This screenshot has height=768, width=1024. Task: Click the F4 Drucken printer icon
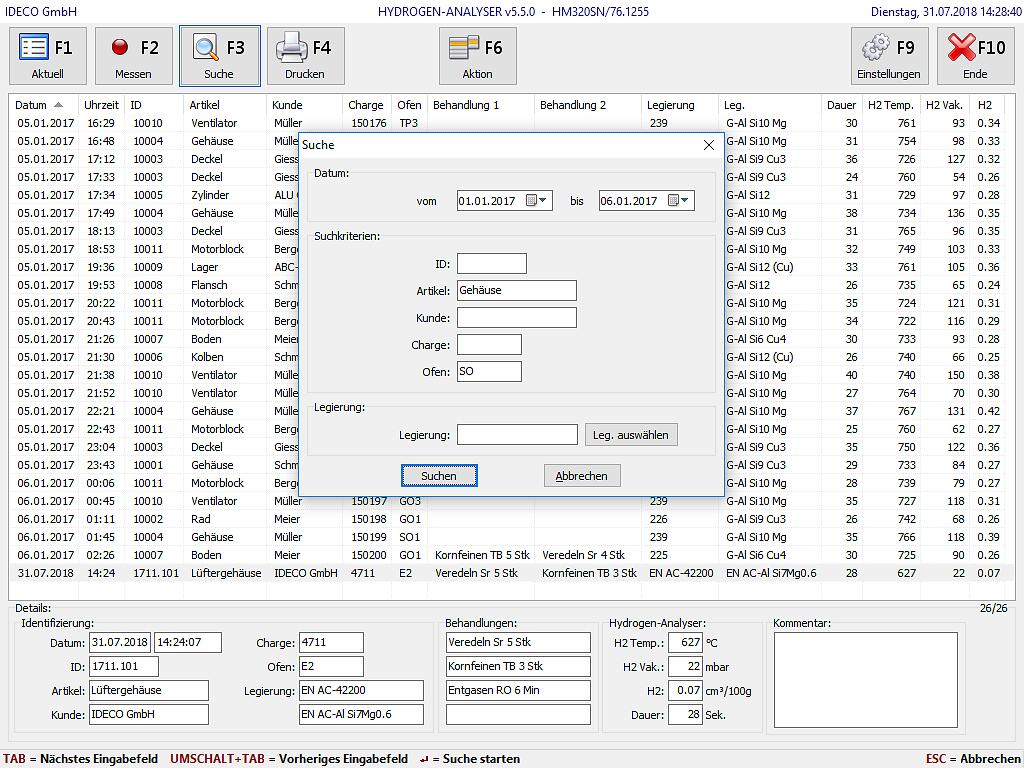tap(292, 47)
